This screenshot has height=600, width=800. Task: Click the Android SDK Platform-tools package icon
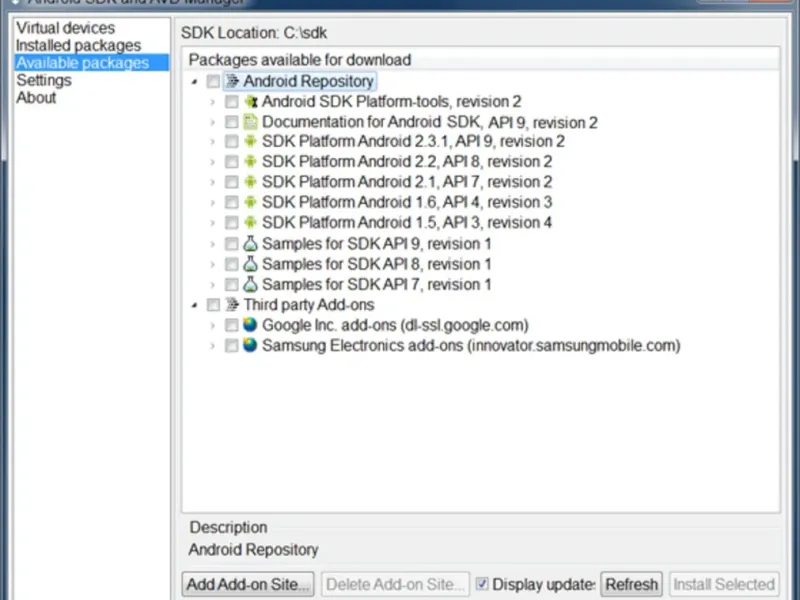(x=250, y=102)
